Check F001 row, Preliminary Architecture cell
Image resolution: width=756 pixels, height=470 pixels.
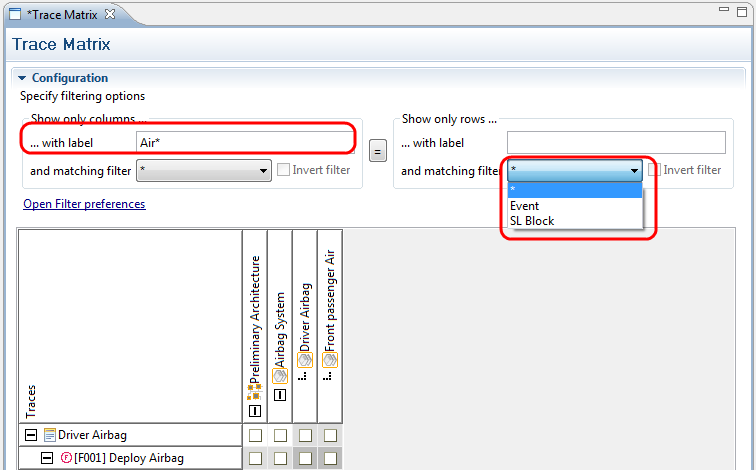(255, 458)
